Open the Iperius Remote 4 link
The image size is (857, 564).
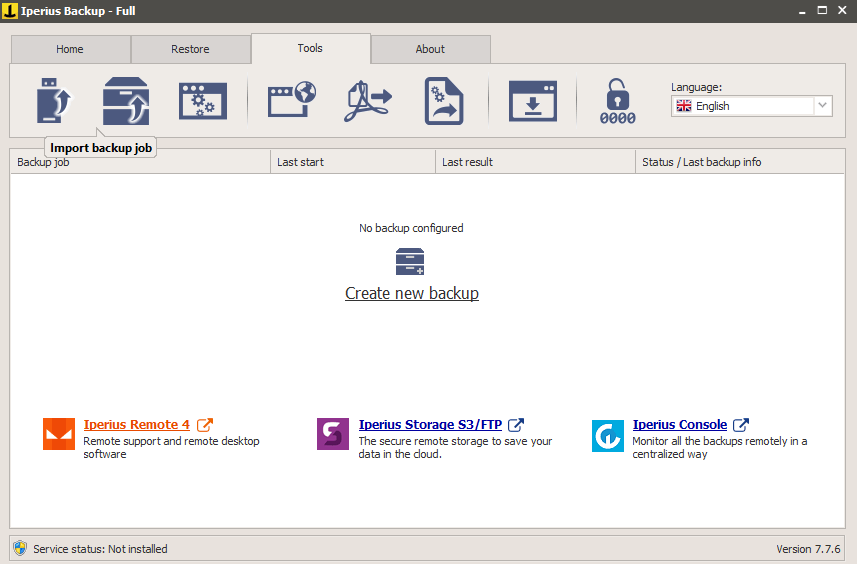137,425
